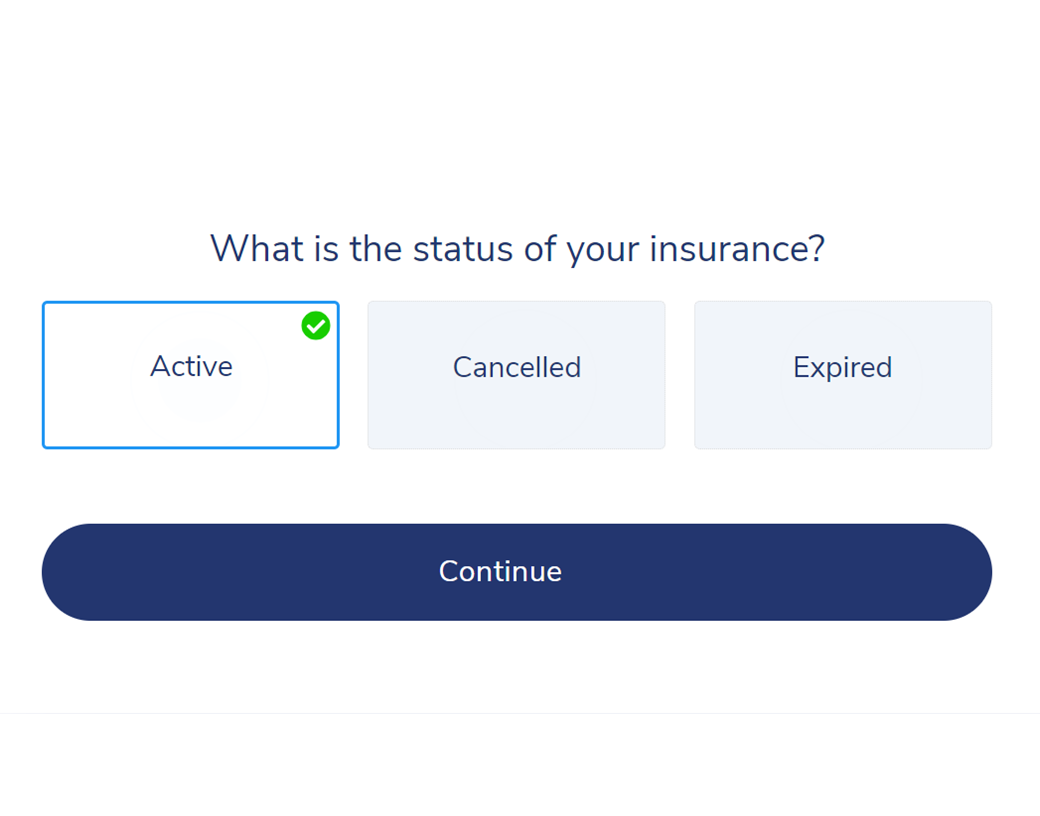Click the "Continue" text on navy button
1040x816 pixels.
500,571
